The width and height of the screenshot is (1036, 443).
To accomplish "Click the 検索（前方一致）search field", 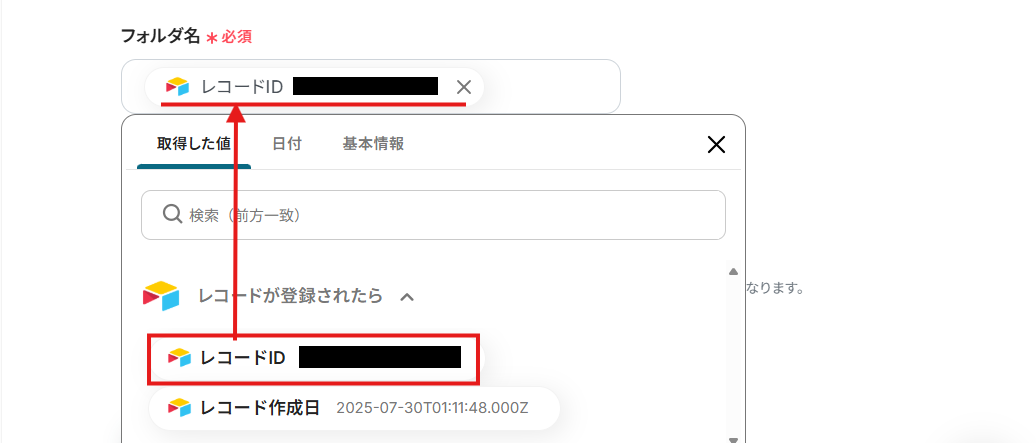I will 433,215.
